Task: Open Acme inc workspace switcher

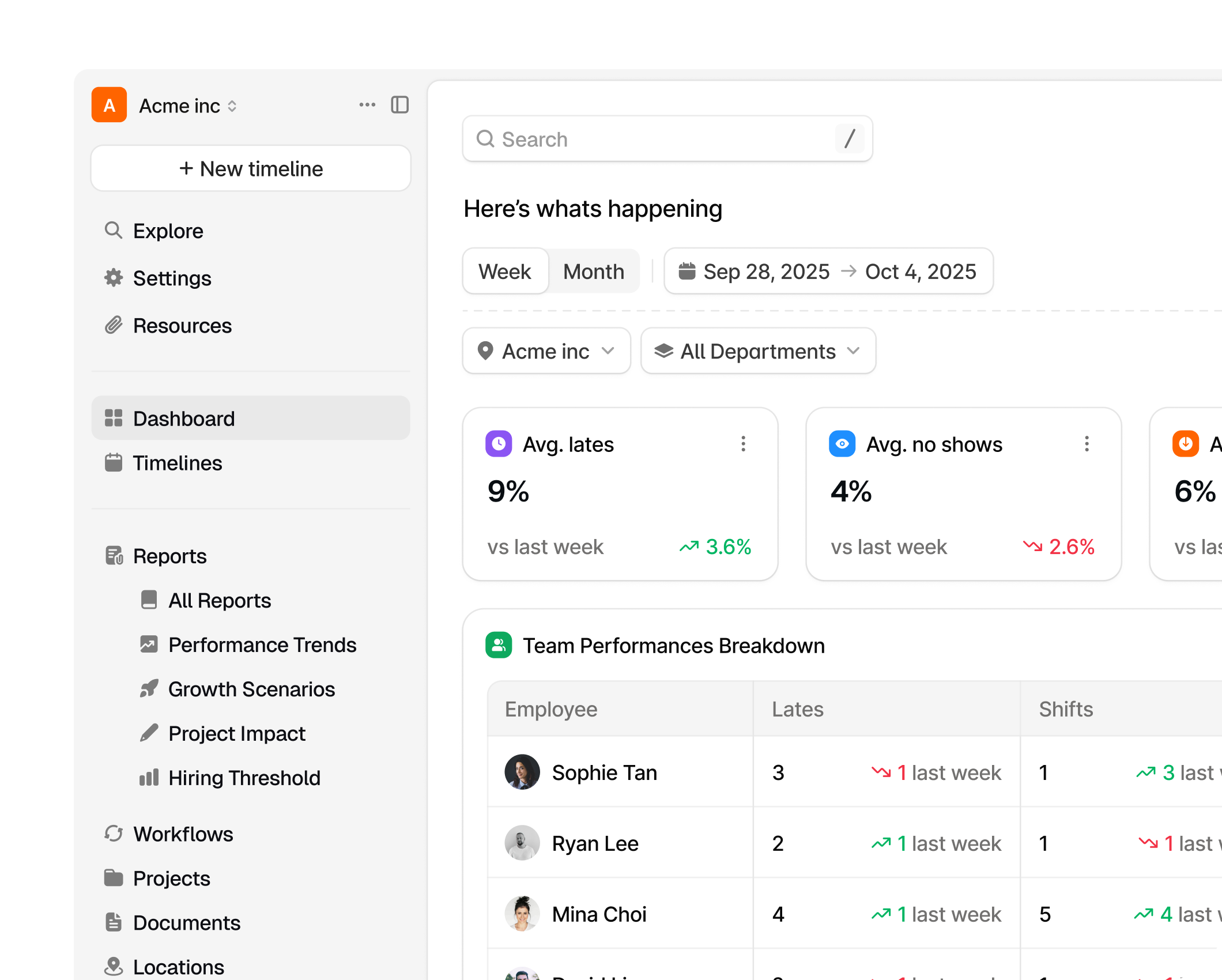Action: pyautogui.click(x=188, y=106)
